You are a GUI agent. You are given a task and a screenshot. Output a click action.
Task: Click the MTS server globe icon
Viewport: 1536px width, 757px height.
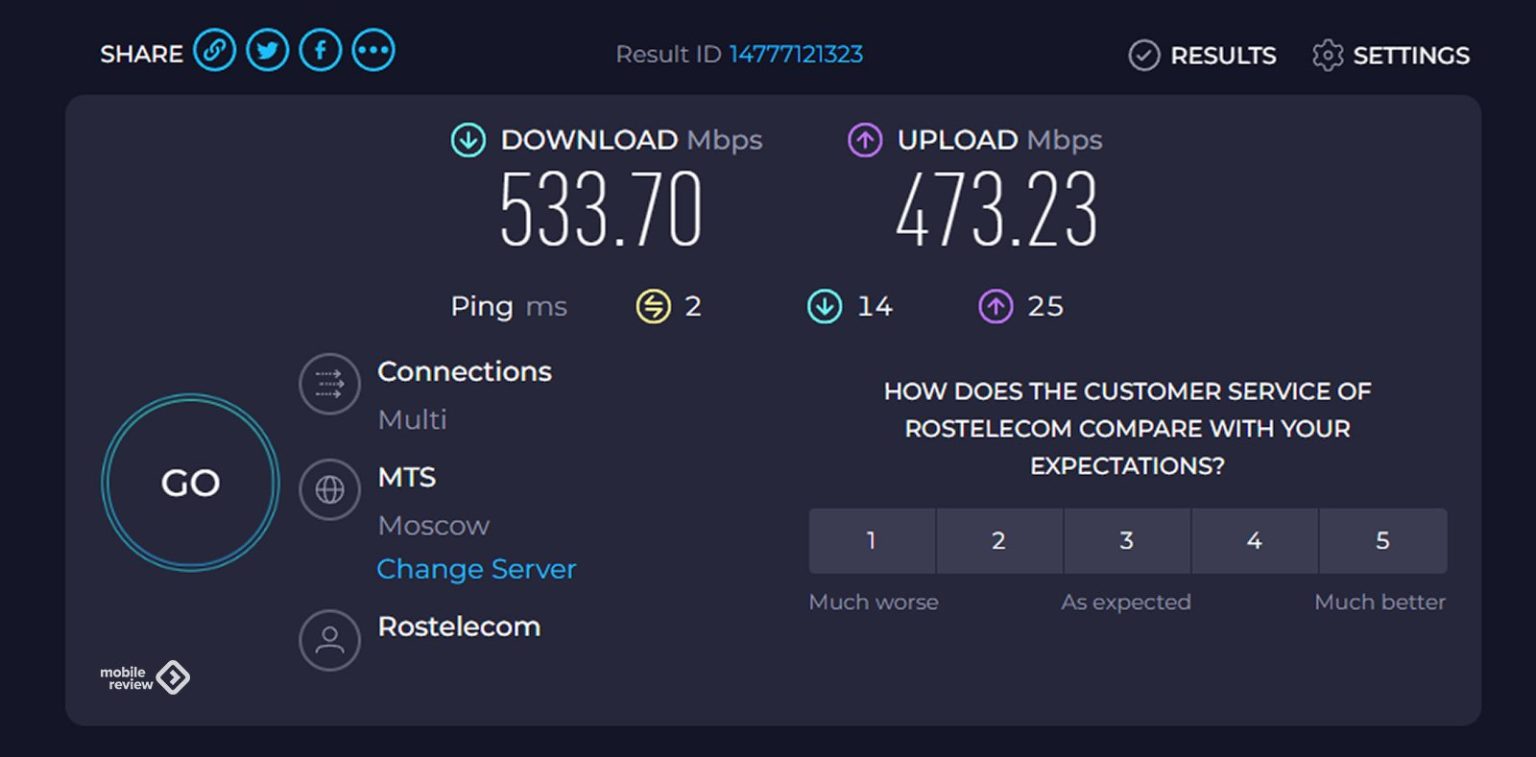(x=329, y=490)
